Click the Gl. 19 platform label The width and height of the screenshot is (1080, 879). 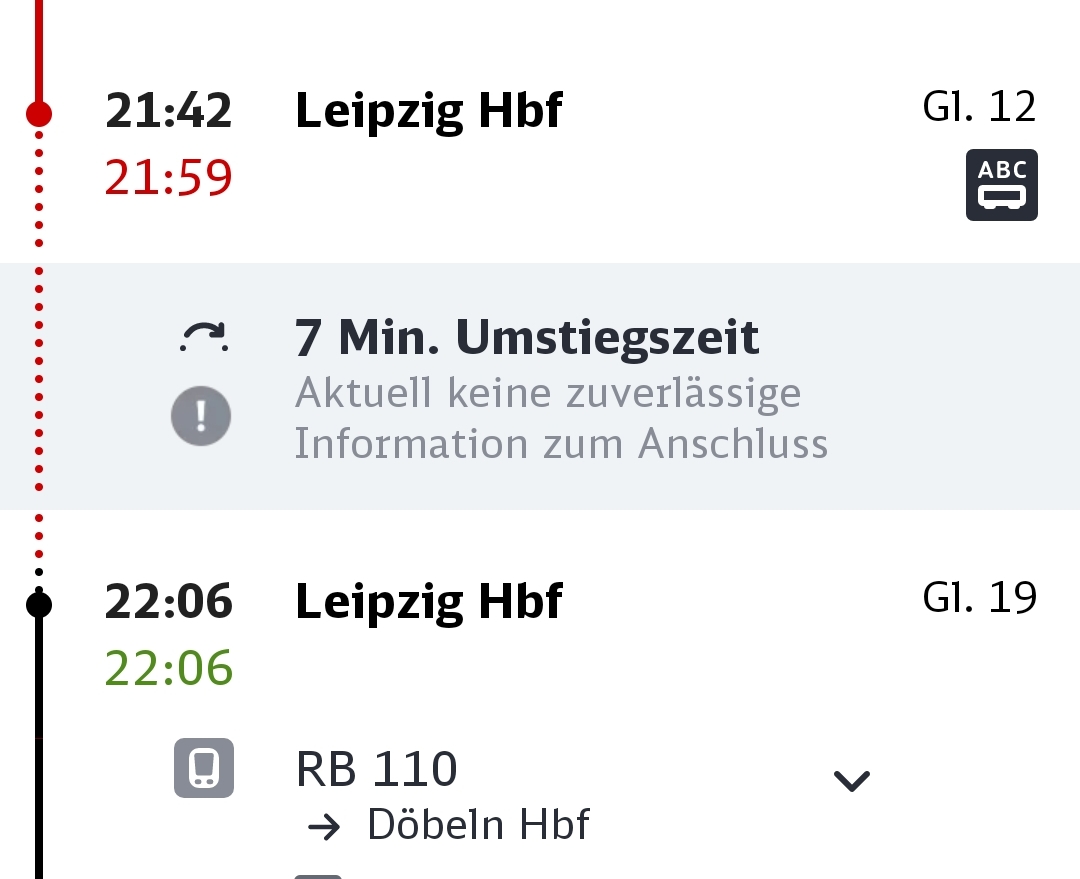[979, 597]
